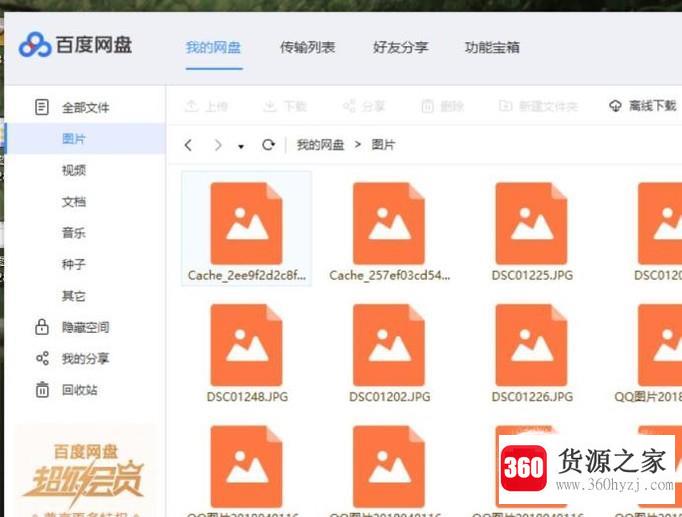Select the 图片 category in sidebar
This screenshot has width=682, height=517.
[x=74, y=139]
